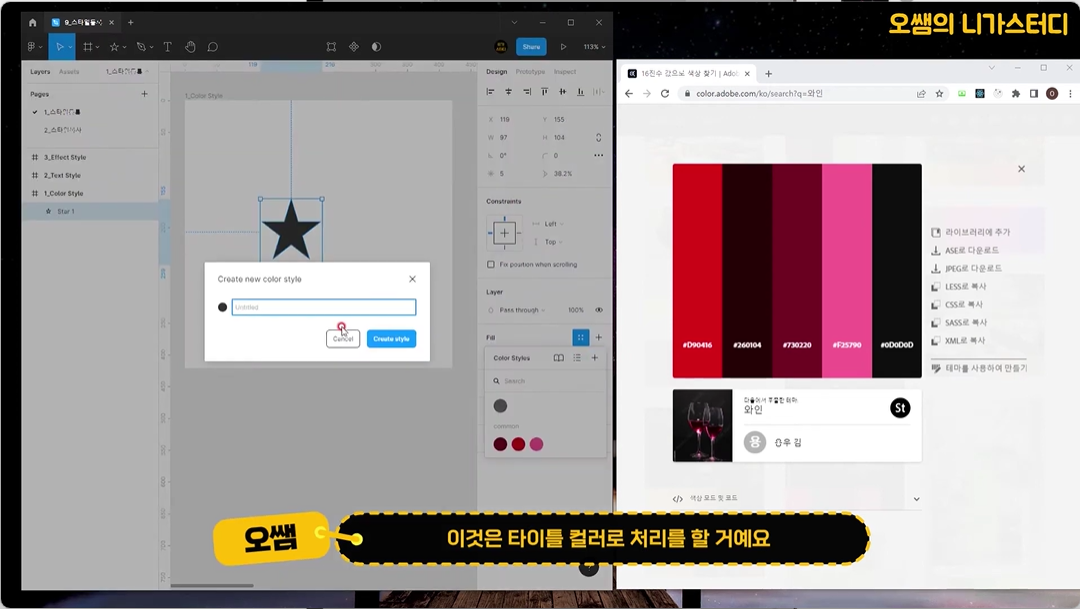
Task: Switch to the Design tab
Action: coord(497,72)
